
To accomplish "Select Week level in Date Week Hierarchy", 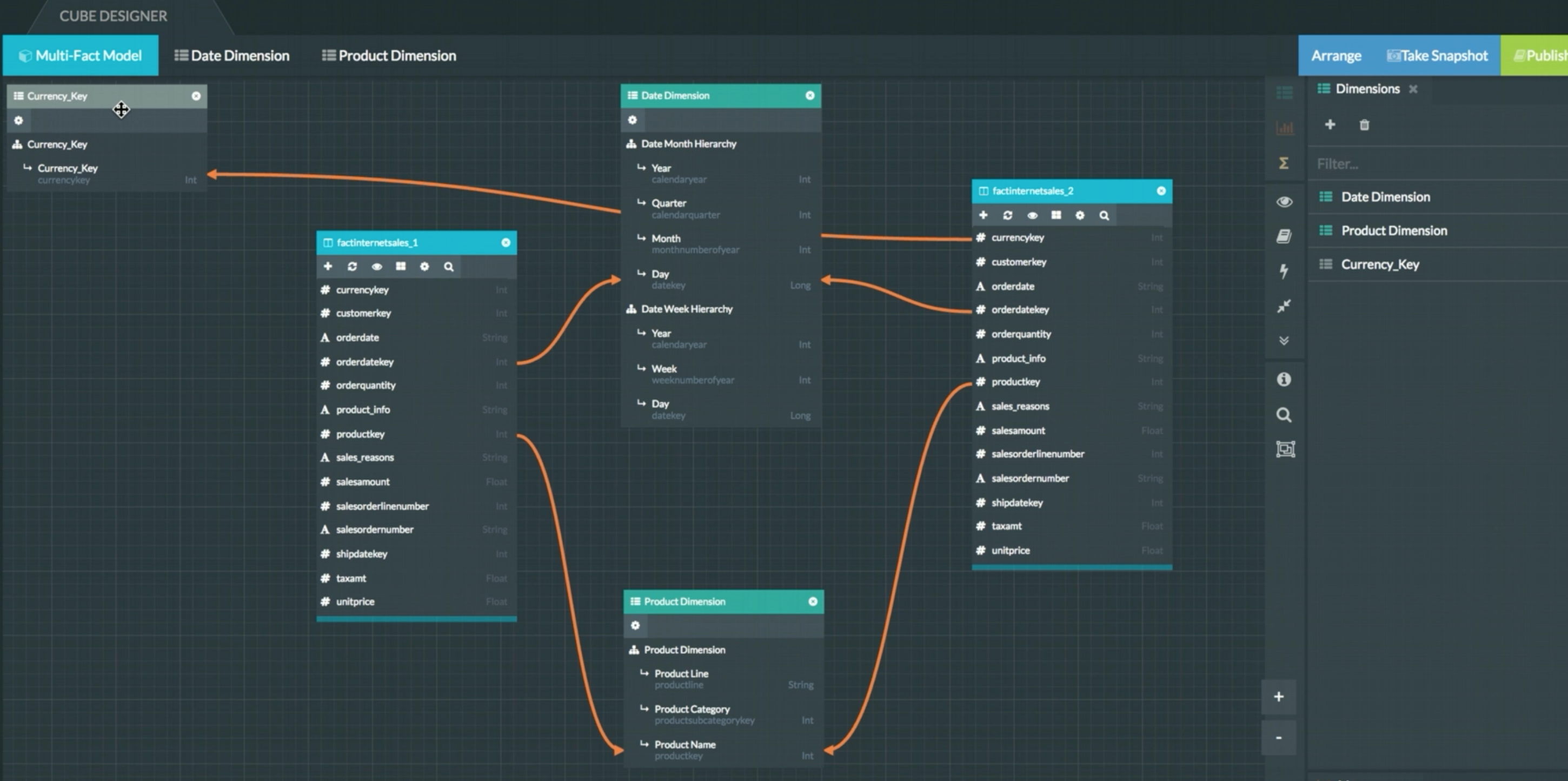I will coord(721,374).
